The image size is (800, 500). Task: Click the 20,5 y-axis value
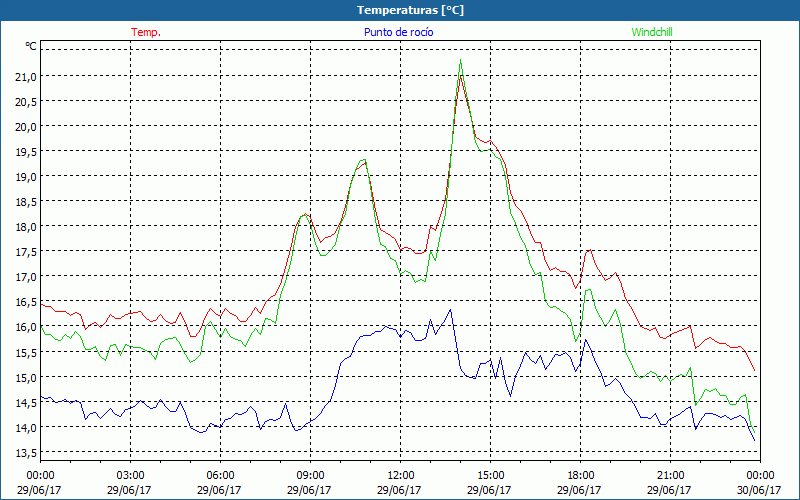point(26,102)
